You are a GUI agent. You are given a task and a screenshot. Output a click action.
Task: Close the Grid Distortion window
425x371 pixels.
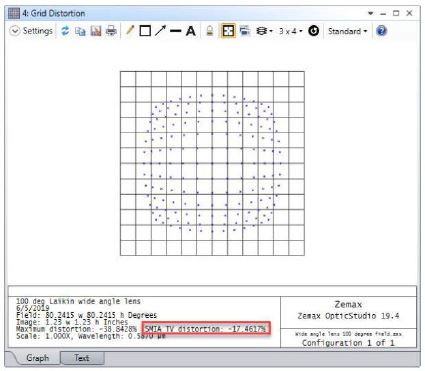click(410, 13)
